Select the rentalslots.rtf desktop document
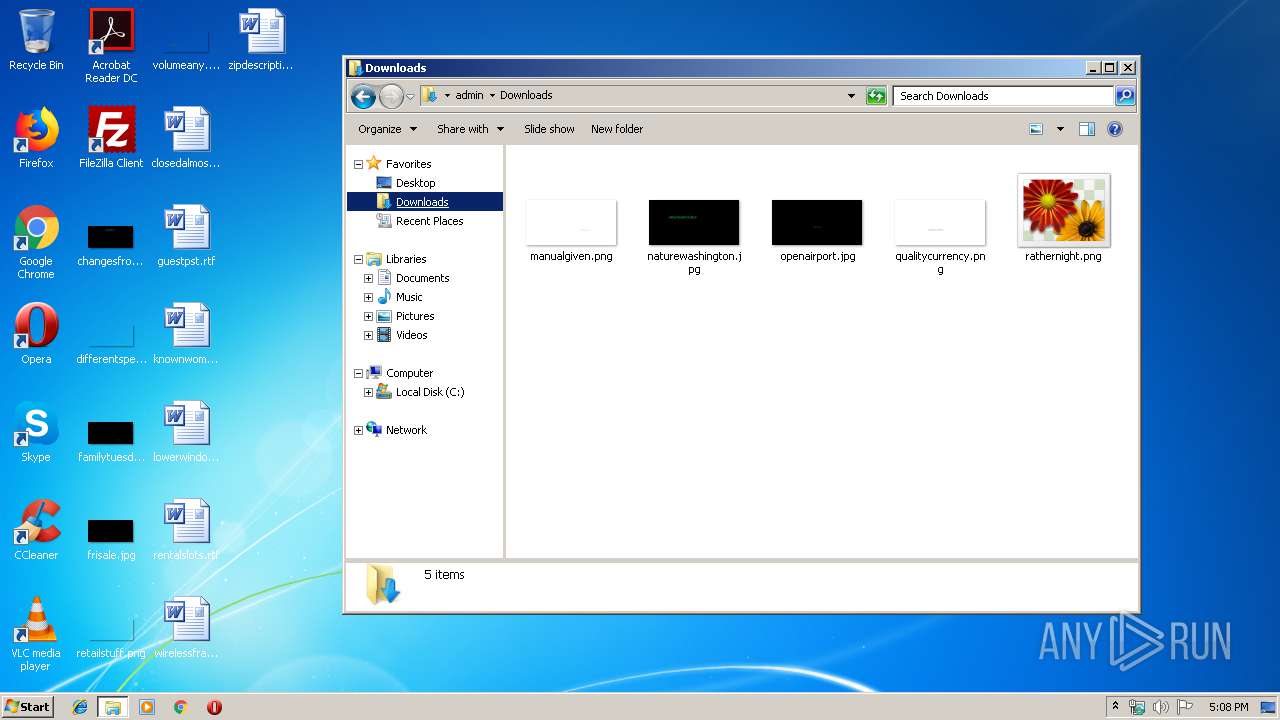This screenshot has height=720, width=1280. pos(186,530)
